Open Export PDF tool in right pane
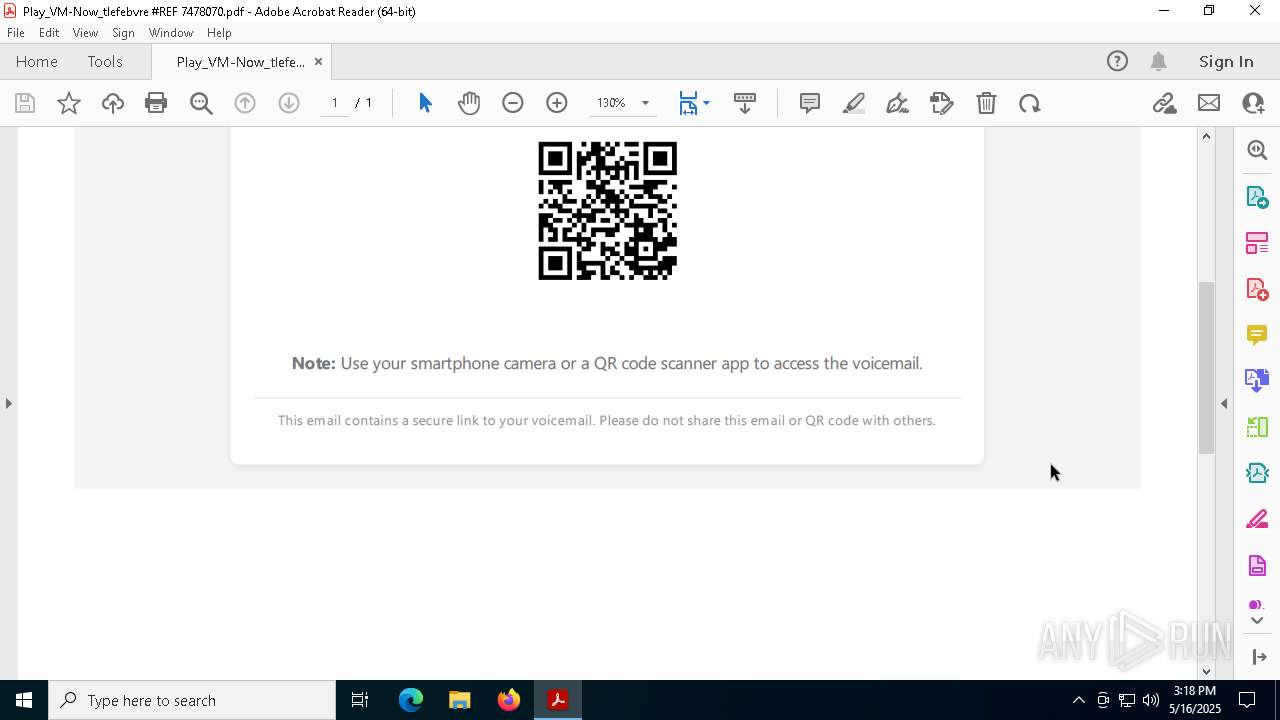Viewport: 1280px width, 720px height. pos(1257,197)
